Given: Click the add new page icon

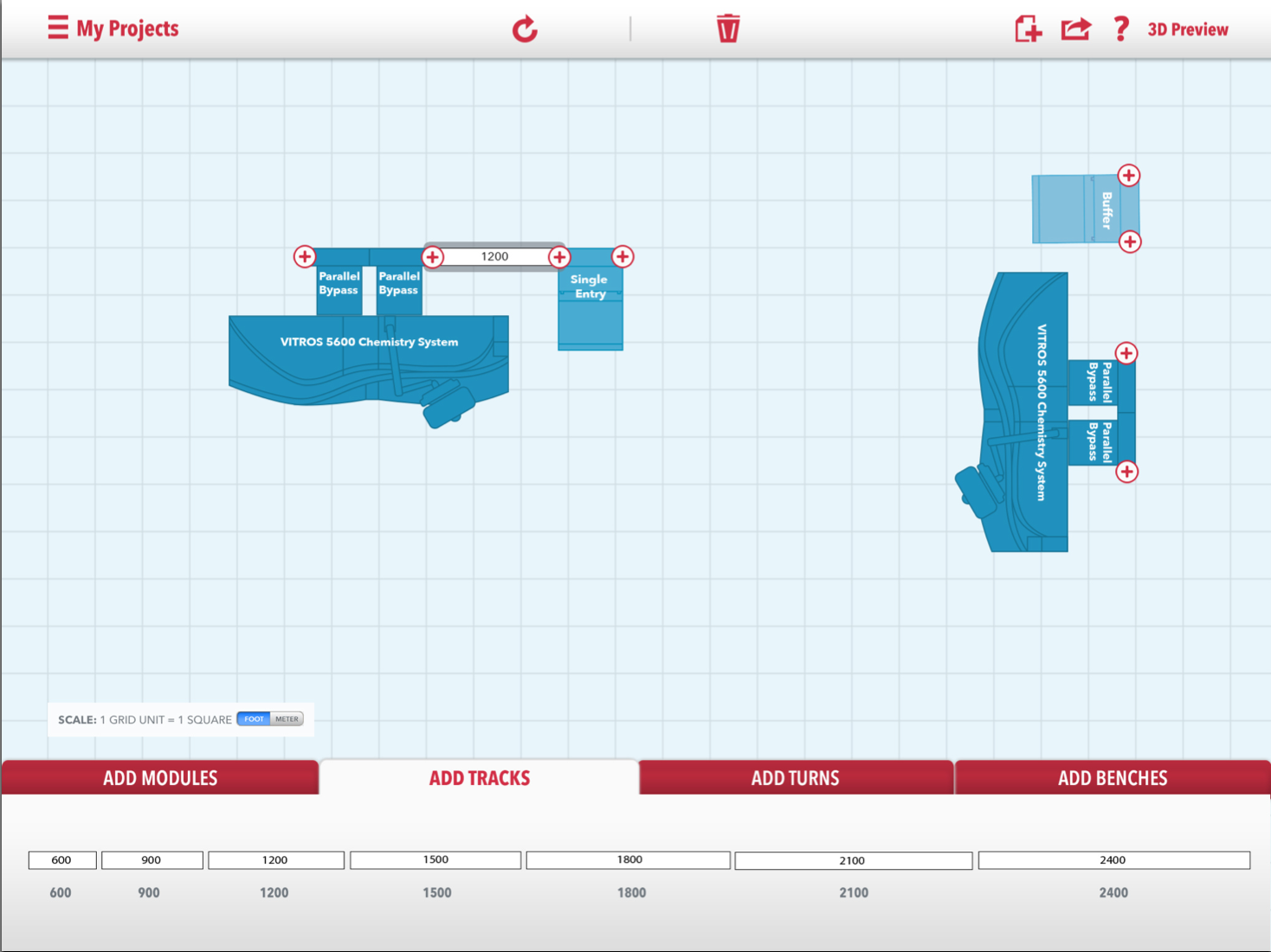Looking at the screenshot, I should pyautogui.click(x=1028, y=29).
